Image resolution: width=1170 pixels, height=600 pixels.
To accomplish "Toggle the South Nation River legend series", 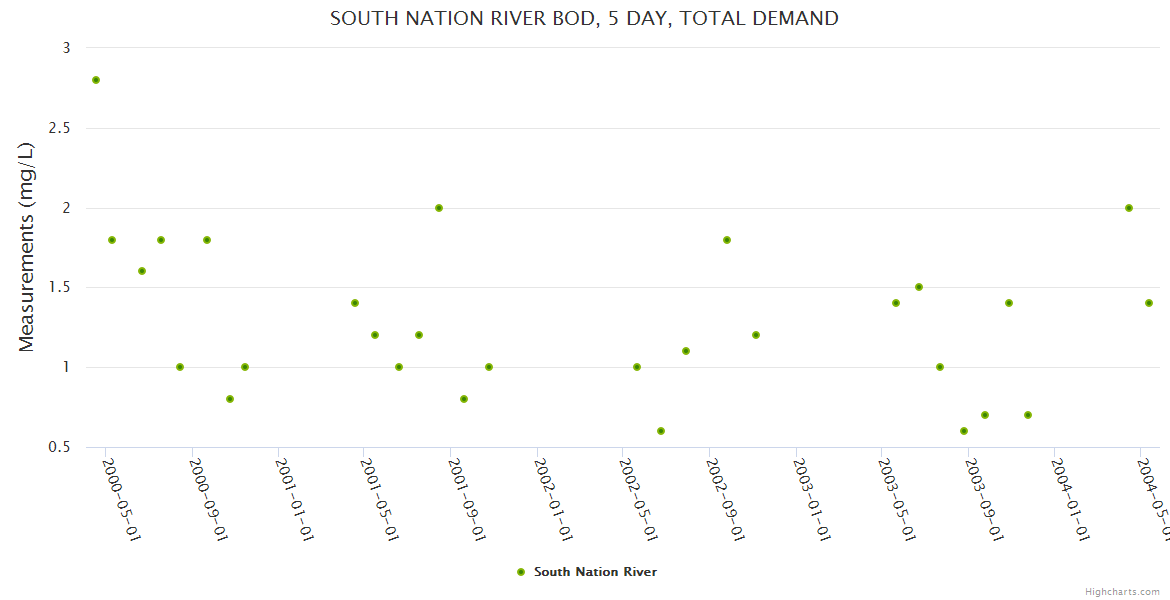I will [x=594, y=572].
